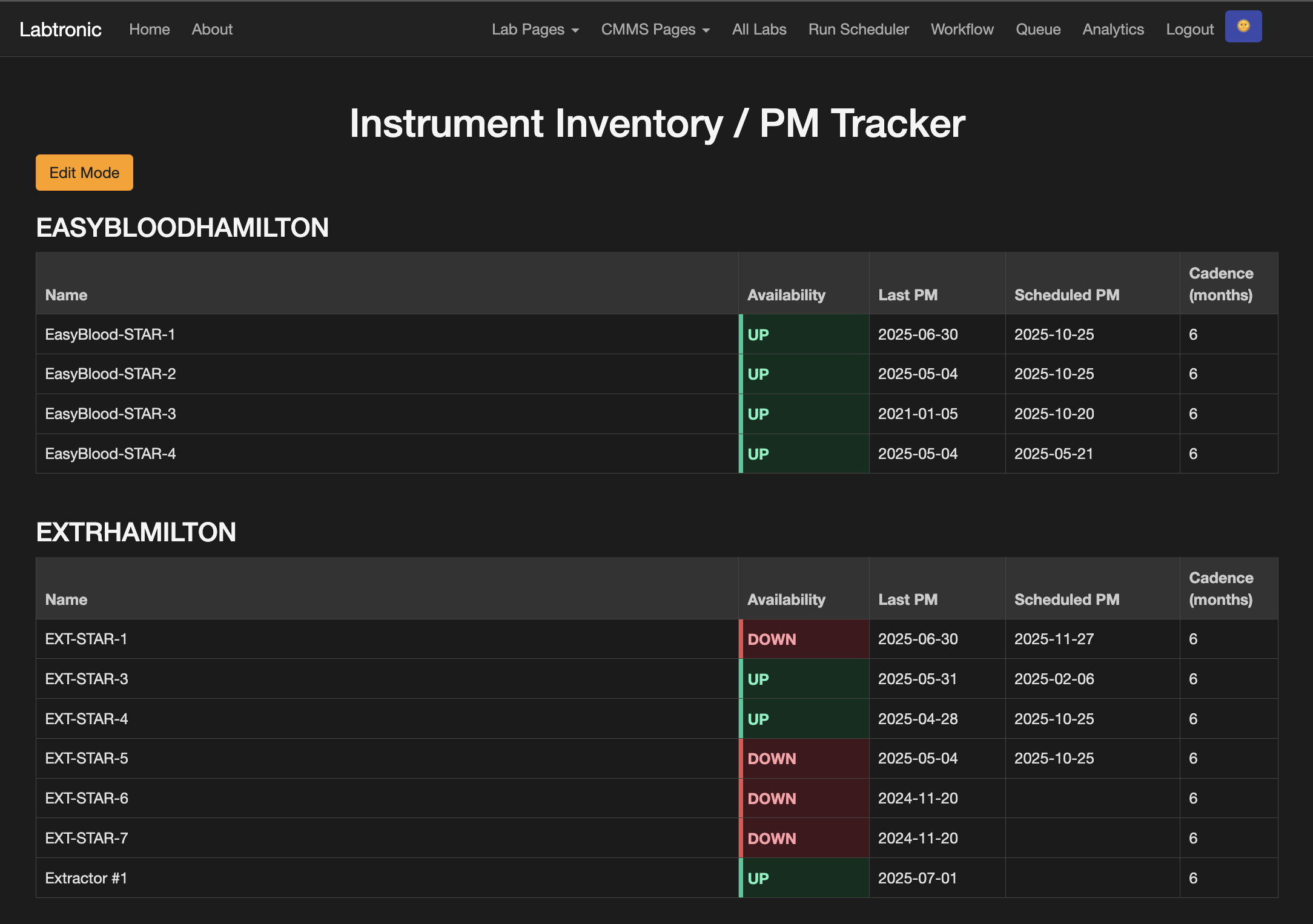Image resolution: width=1313 pixels, height=924 pixels.
Task: Select the EXT-STAR-6 instrument row
Action: point(388,798)
